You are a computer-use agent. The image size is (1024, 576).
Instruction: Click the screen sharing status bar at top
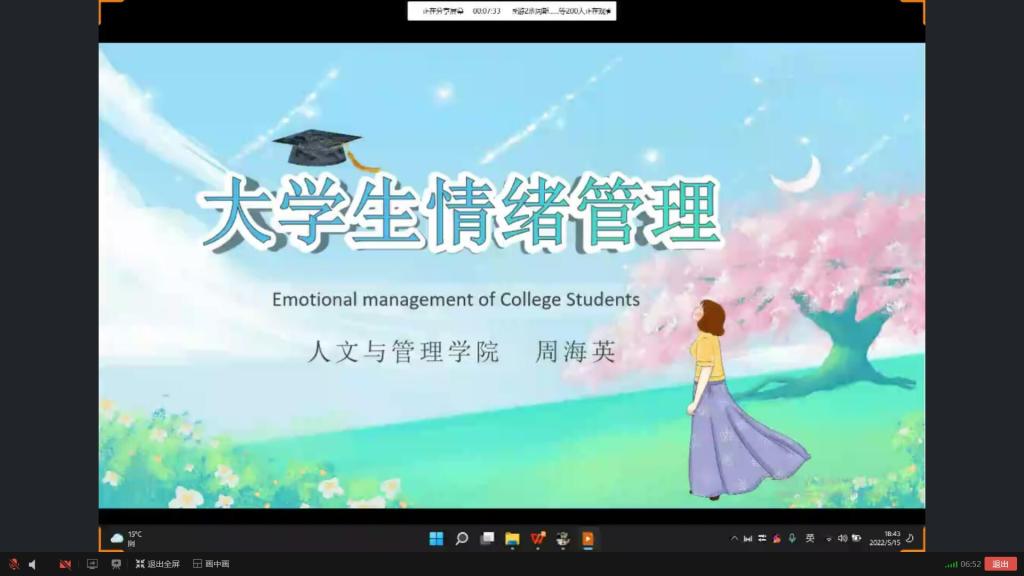click(x=511, y=11)
